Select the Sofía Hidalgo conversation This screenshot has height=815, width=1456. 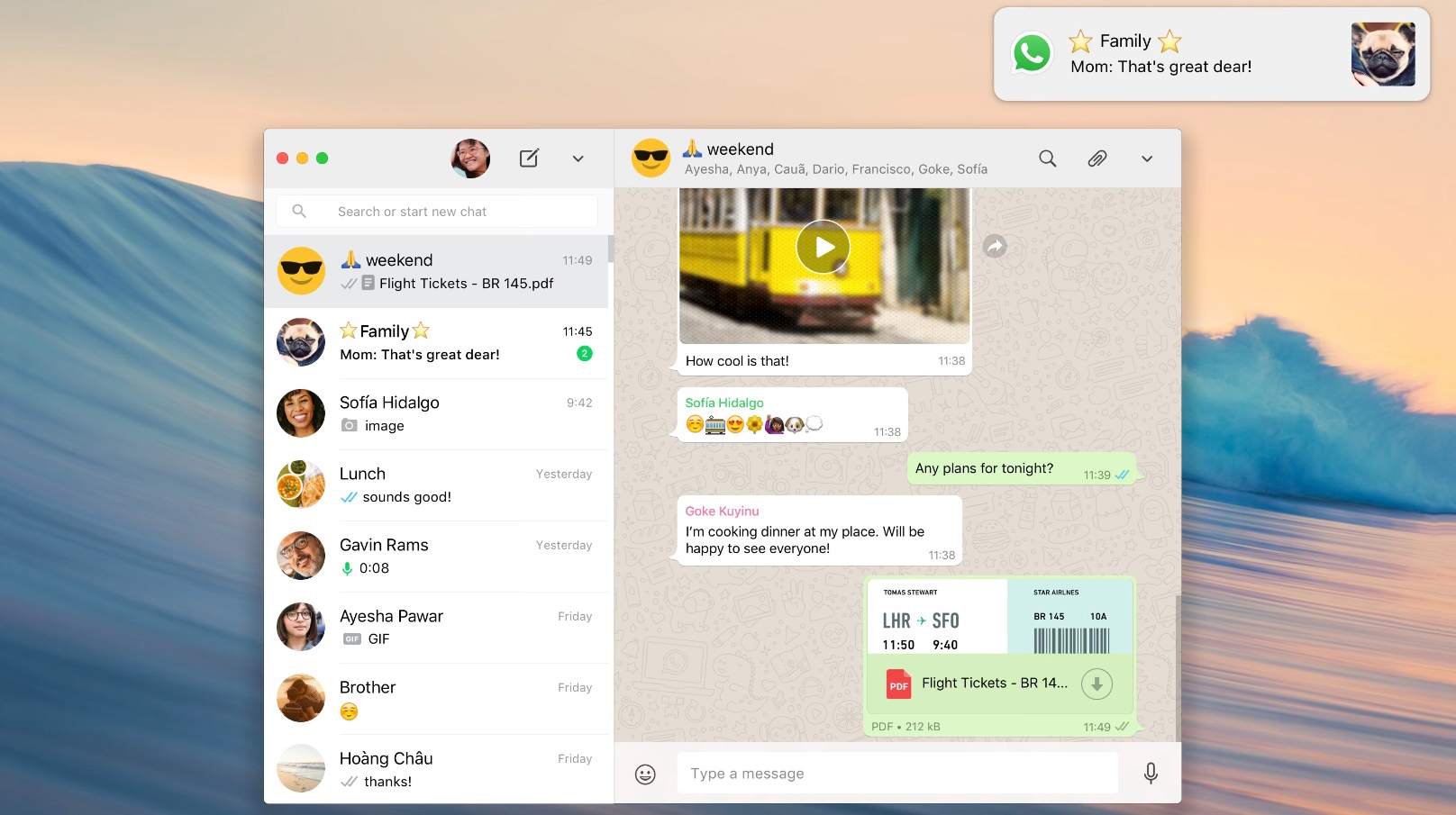(437, 414)
